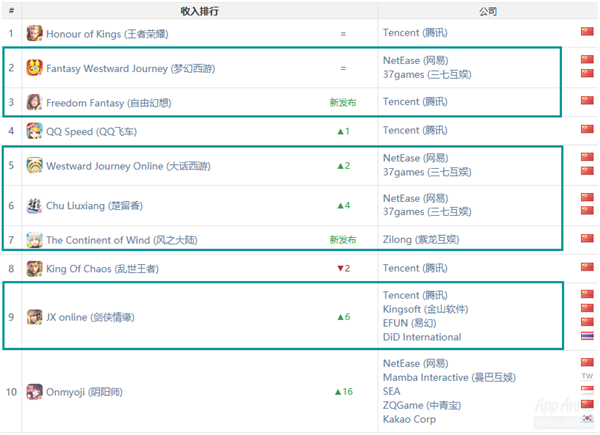Click the Onmyoji app icon
Screen dimensions: 600x435
click(x=34, y=392)
